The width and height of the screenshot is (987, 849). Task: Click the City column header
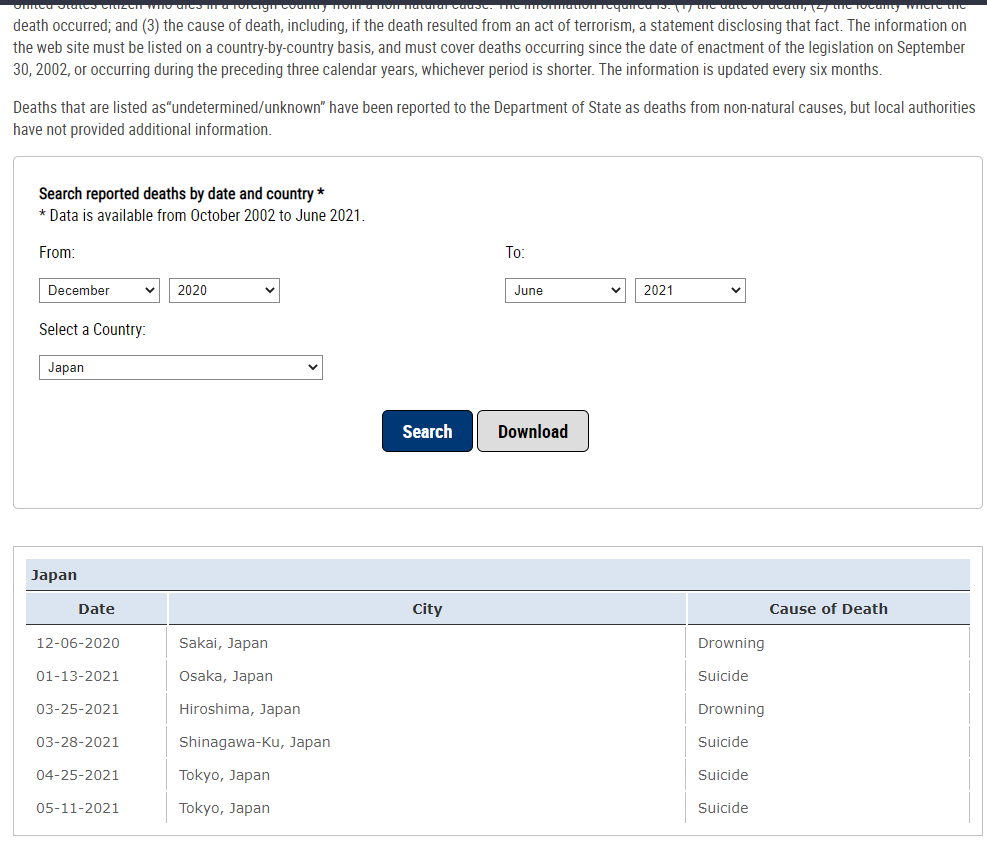[427, 609]
